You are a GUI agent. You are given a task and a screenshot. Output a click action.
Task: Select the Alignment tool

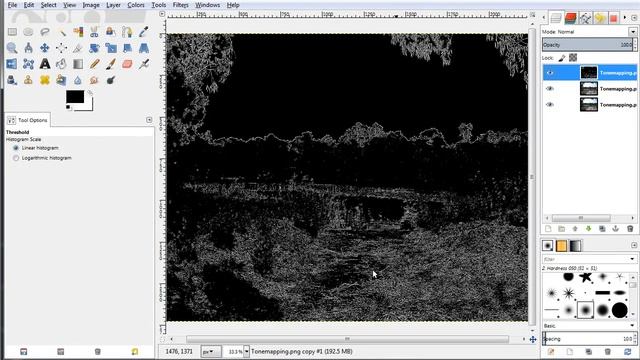pos(62,48)
